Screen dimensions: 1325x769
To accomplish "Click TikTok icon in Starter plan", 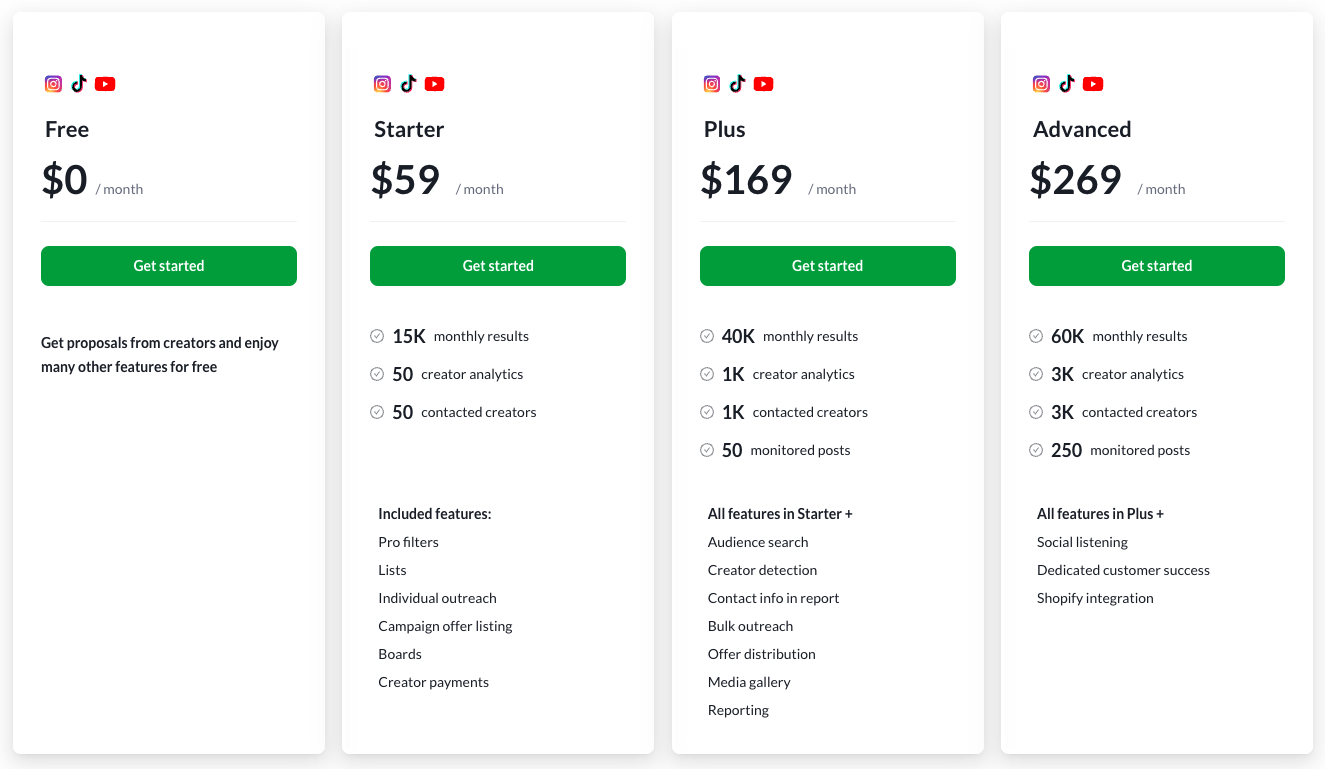I will [x=408, y=84].
